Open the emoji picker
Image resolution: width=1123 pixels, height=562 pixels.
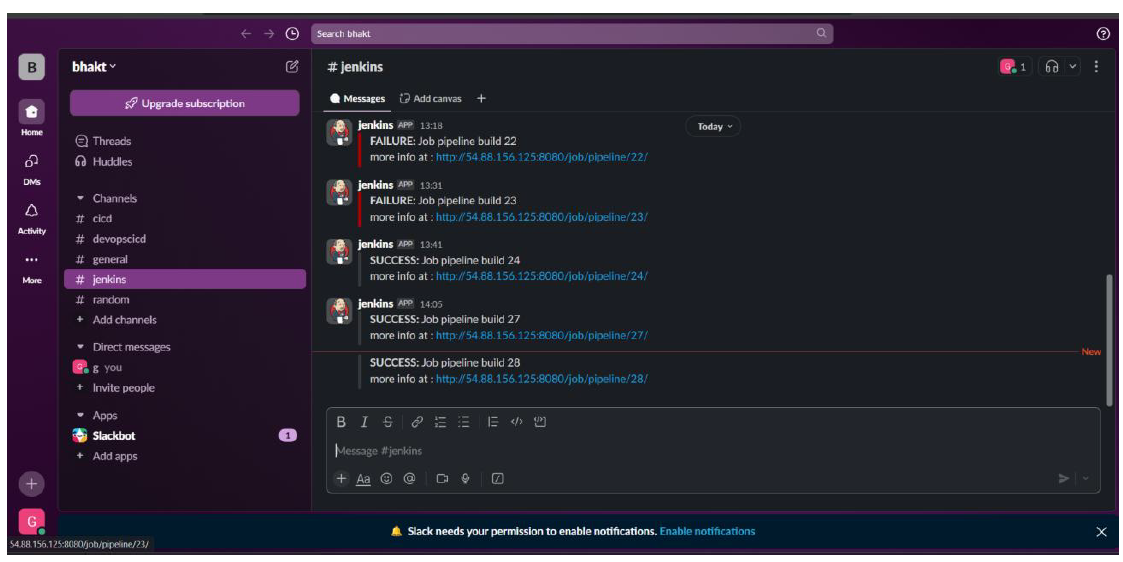click(x=387, y=479)
